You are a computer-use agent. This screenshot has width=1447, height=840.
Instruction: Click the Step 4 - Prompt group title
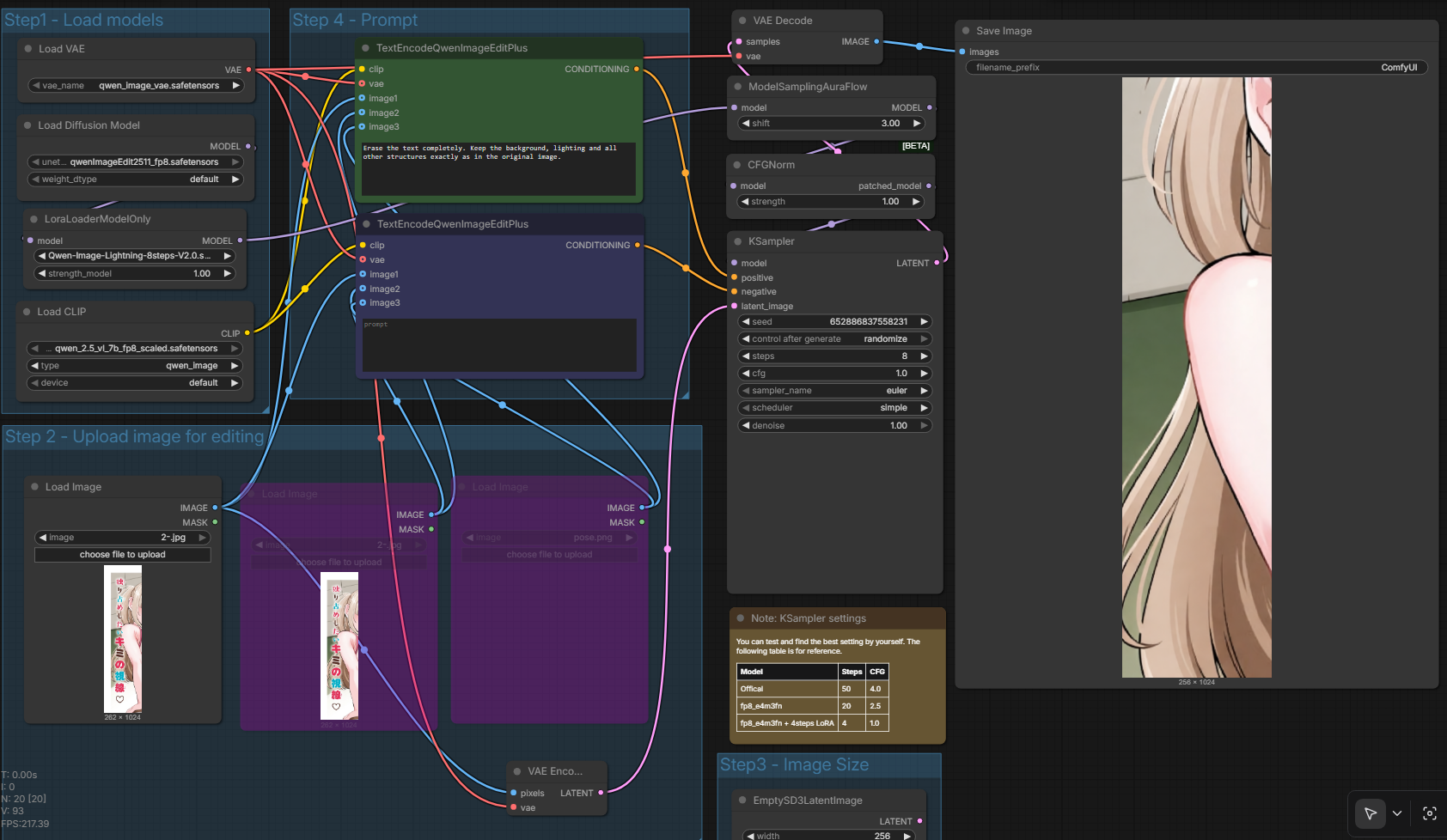[x=355, y=20]
